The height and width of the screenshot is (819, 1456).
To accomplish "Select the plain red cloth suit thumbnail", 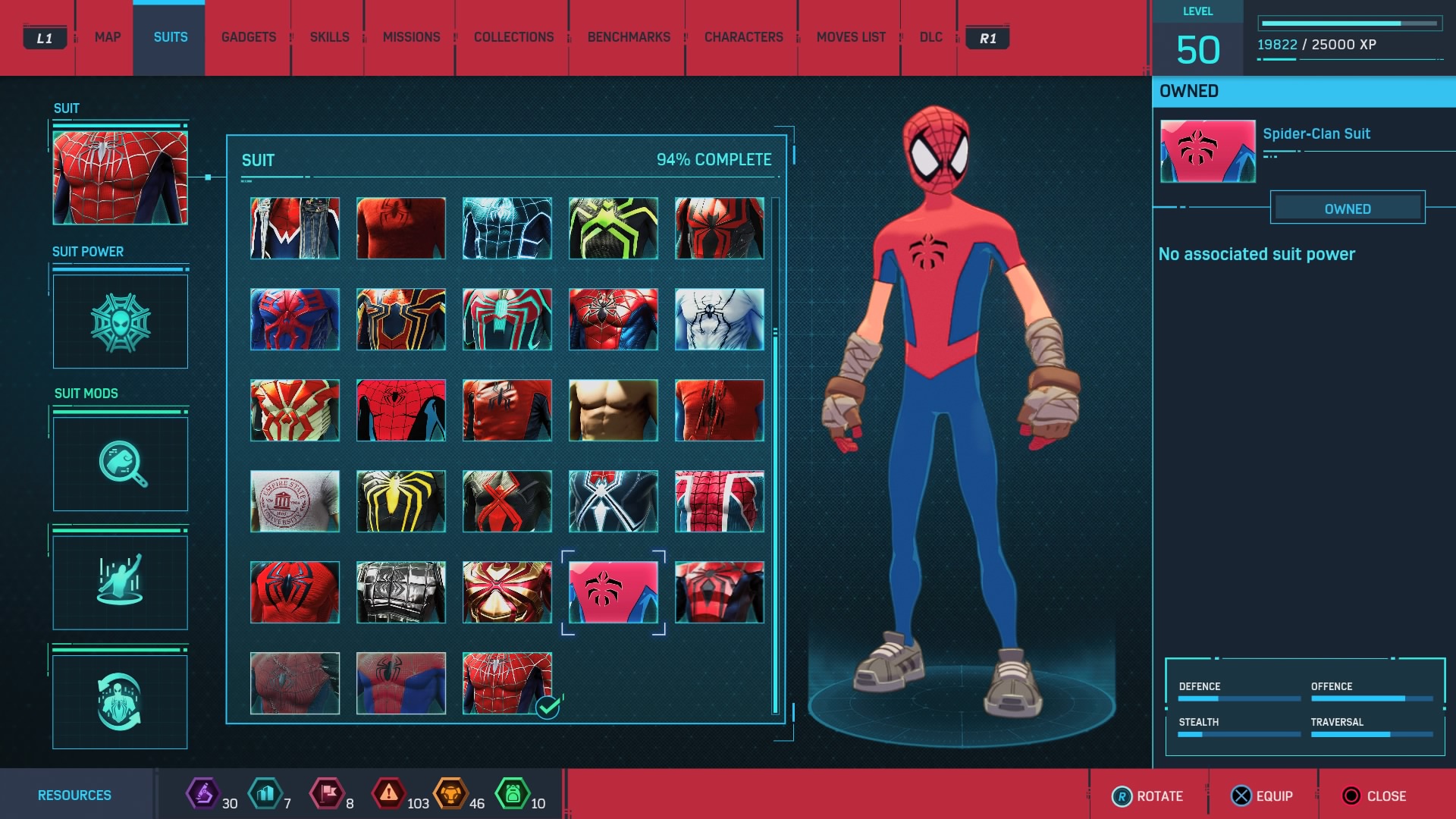I will click(x=401, y=228).
